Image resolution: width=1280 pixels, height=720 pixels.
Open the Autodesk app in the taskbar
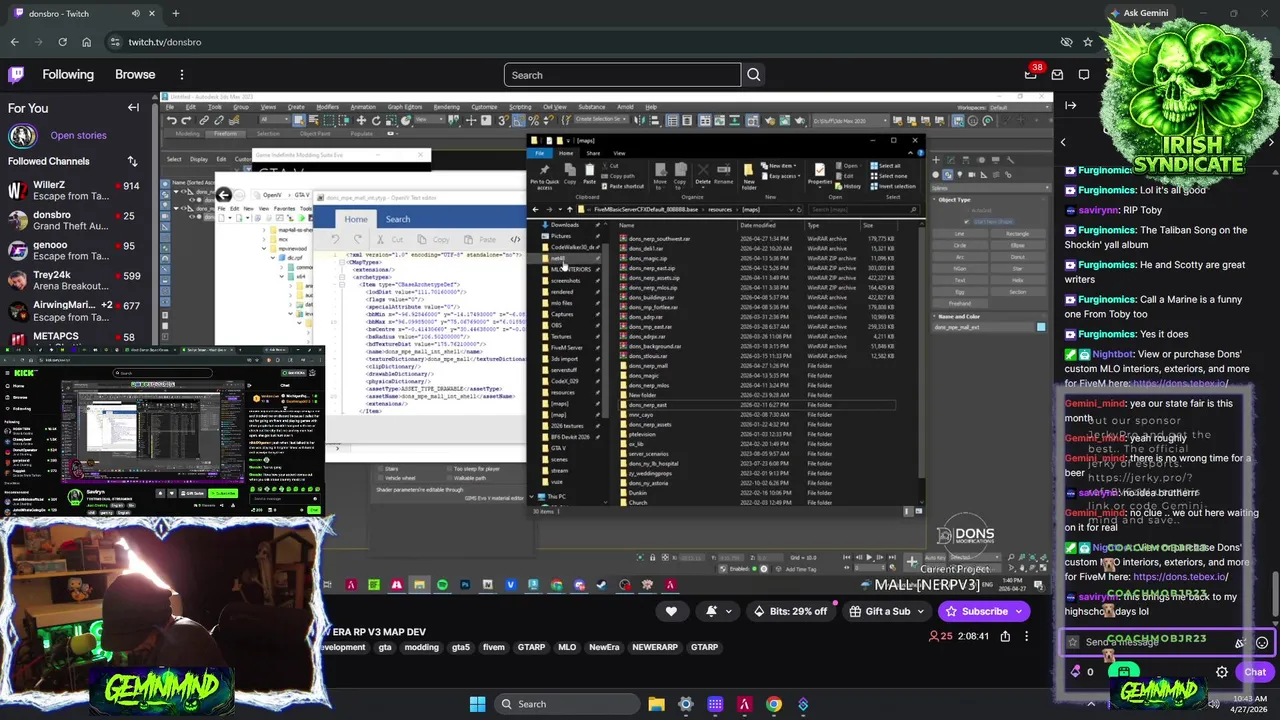coord(744,704)
